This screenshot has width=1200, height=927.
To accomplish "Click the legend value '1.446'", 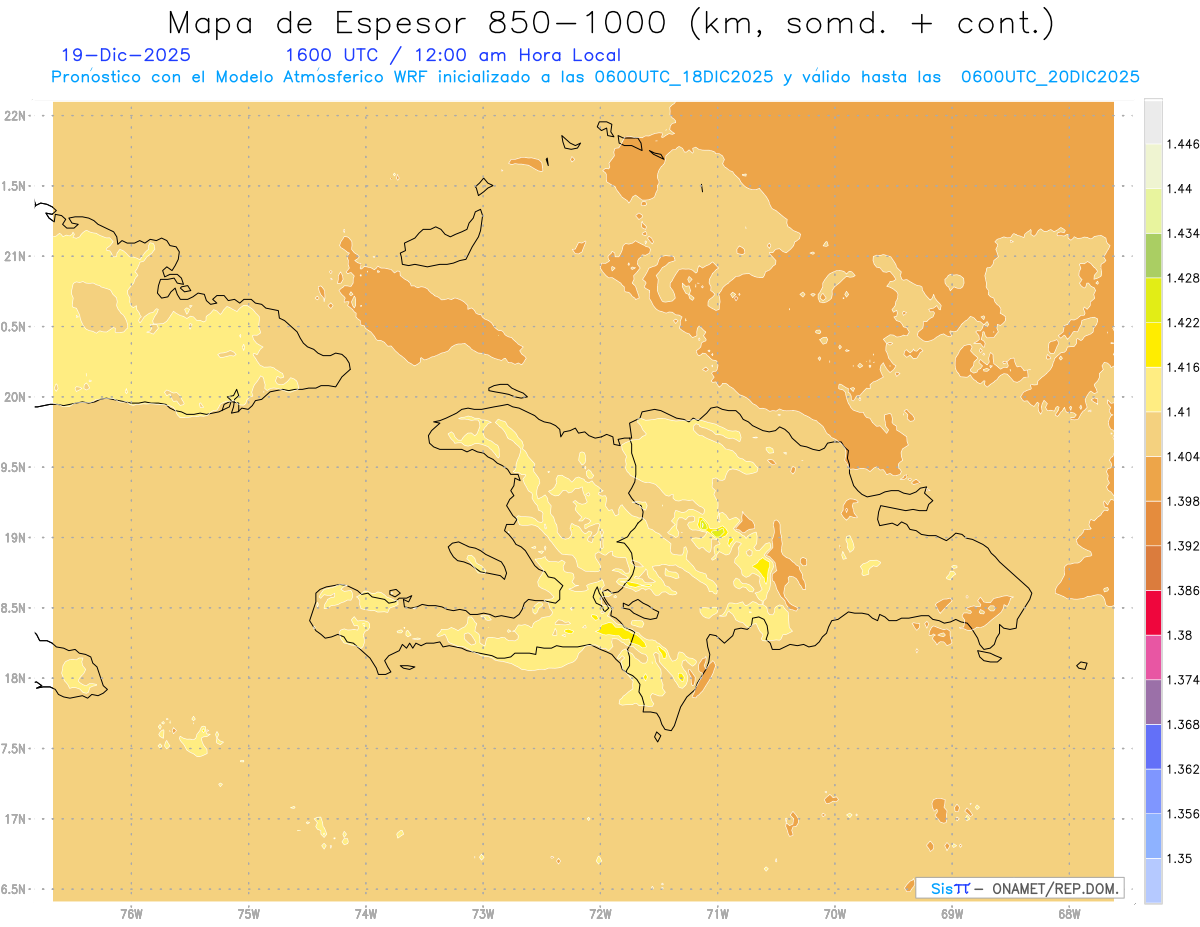I will [x=1183, y=144].
